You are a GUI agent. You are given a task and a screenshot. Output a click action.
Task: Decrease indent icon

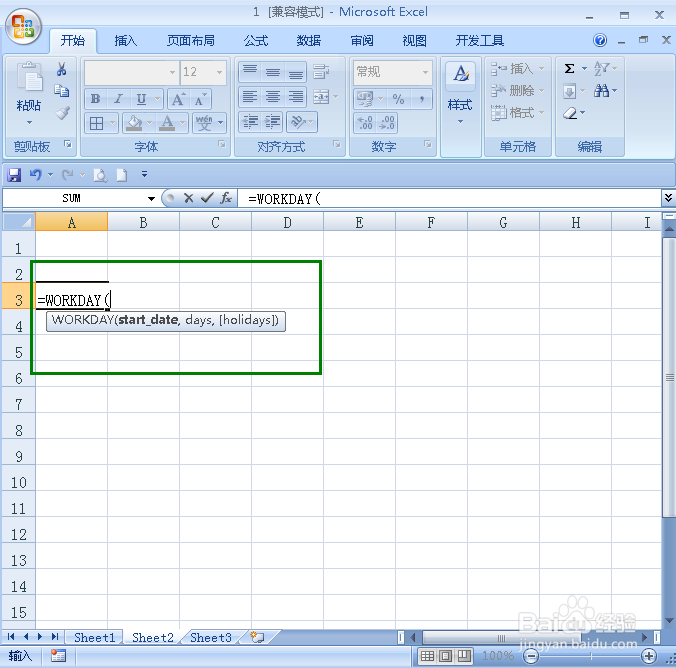coord(250,122)
